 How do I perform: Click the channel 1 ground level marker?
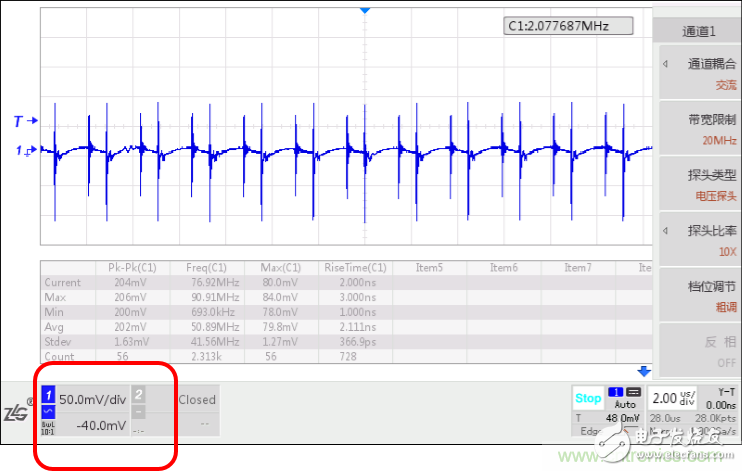click(26, 151)
